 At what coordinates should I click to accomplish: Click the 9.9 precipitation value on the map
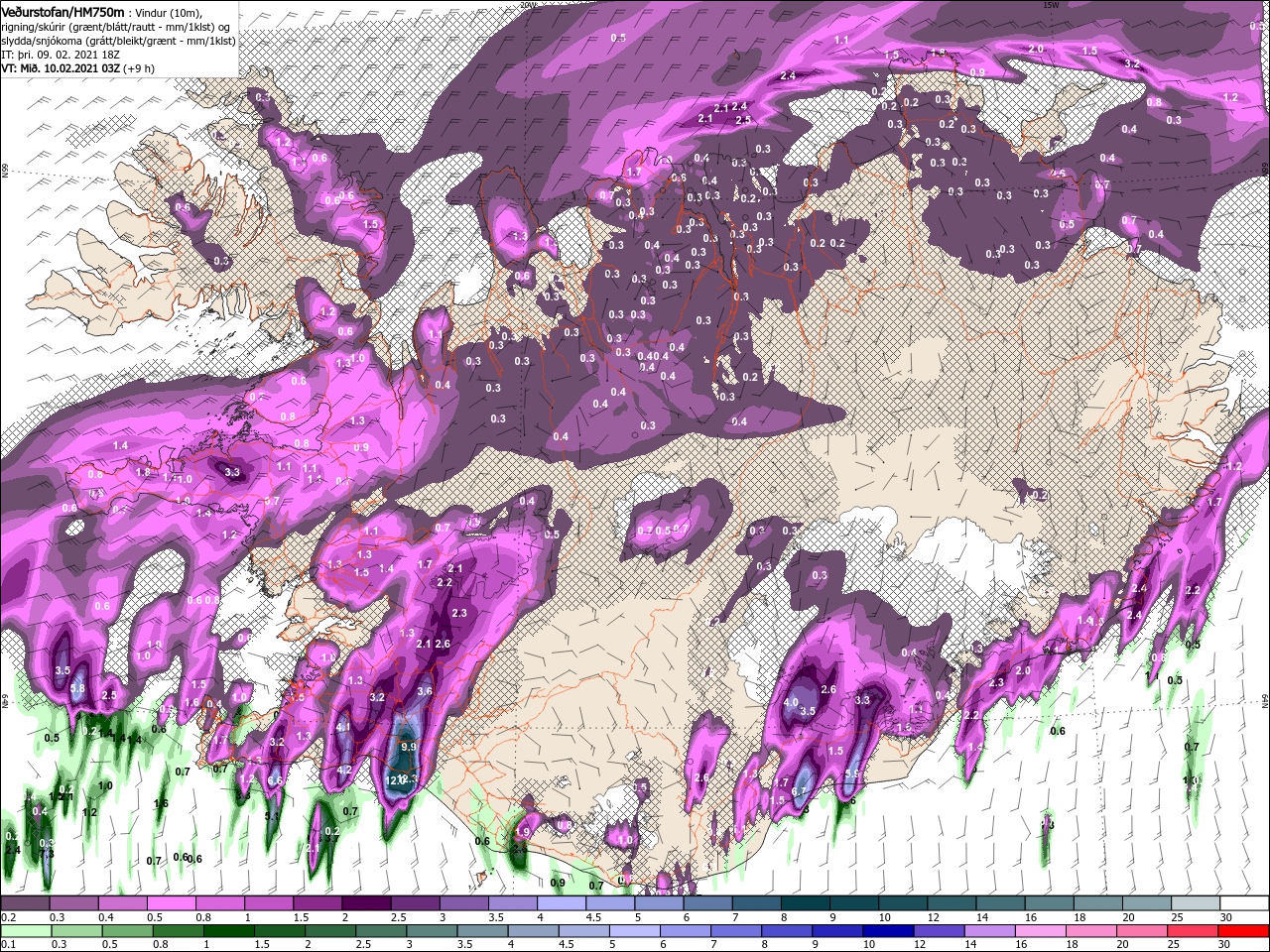pos(408,747)
